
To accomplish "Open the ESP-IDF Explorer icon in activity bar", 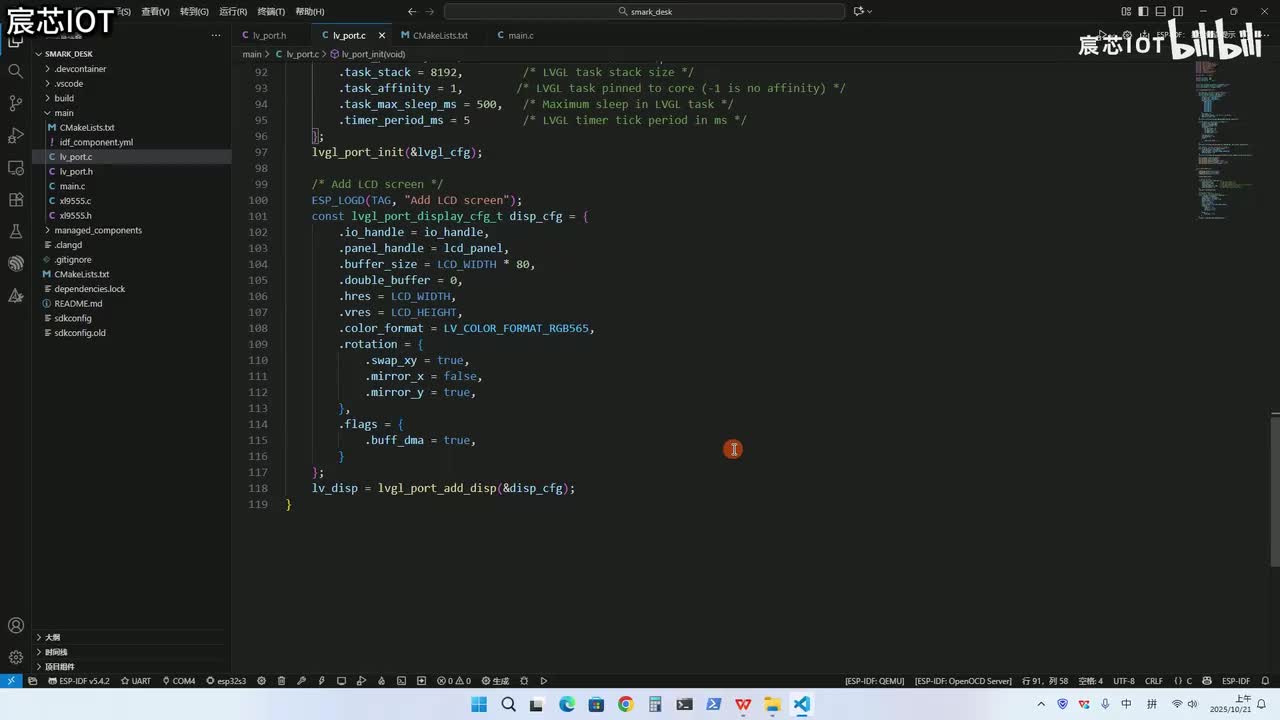I will 15,263.
